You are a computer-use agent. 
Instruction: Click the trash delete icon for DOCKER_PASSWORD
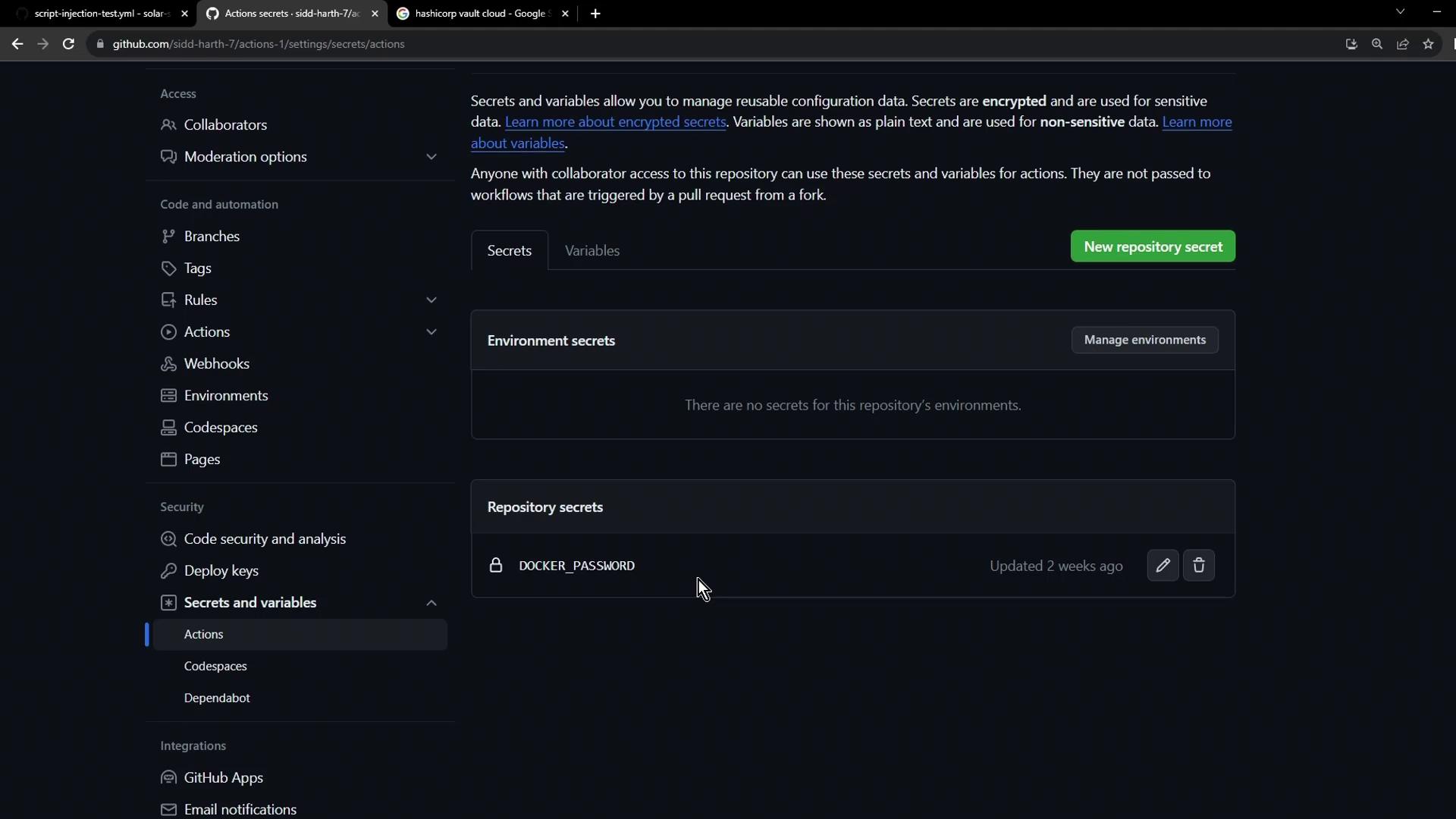pos(1199,566)
